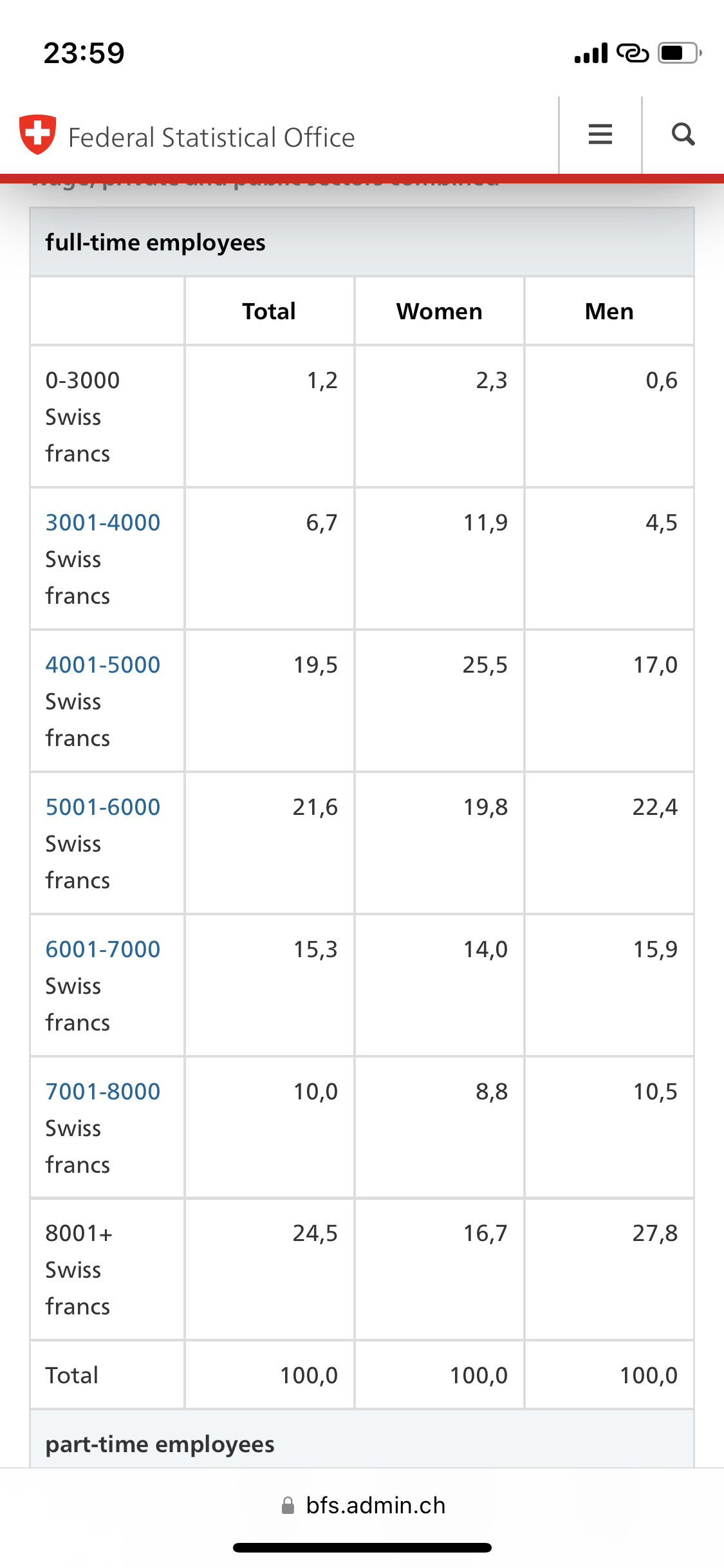Select the Women column header

439,312
